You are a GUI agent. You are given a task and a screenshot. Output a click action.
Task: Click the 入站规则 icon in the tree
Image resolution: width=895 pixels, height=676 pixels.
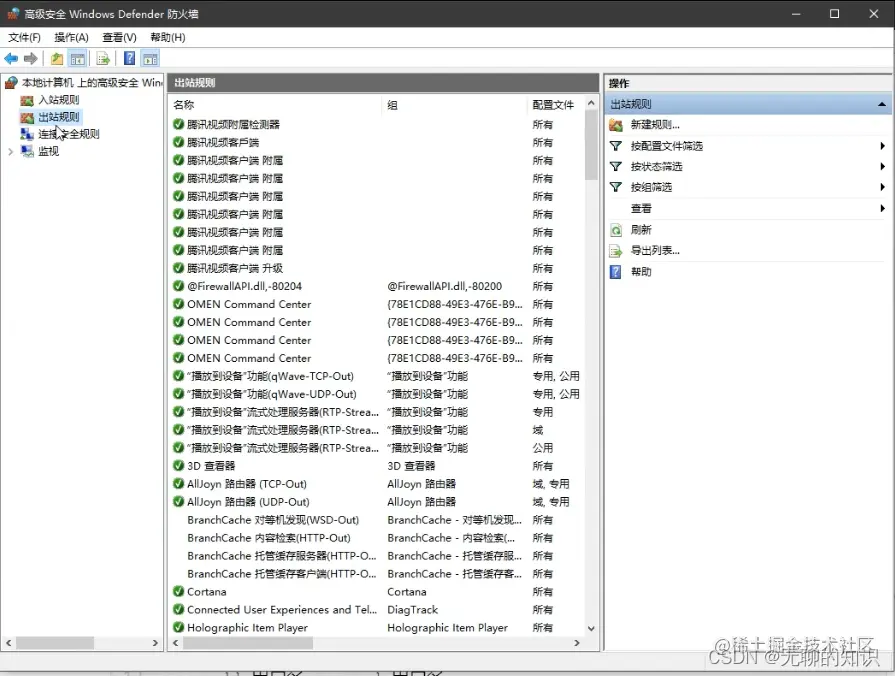pyautogui.click(x=27, y=100)
